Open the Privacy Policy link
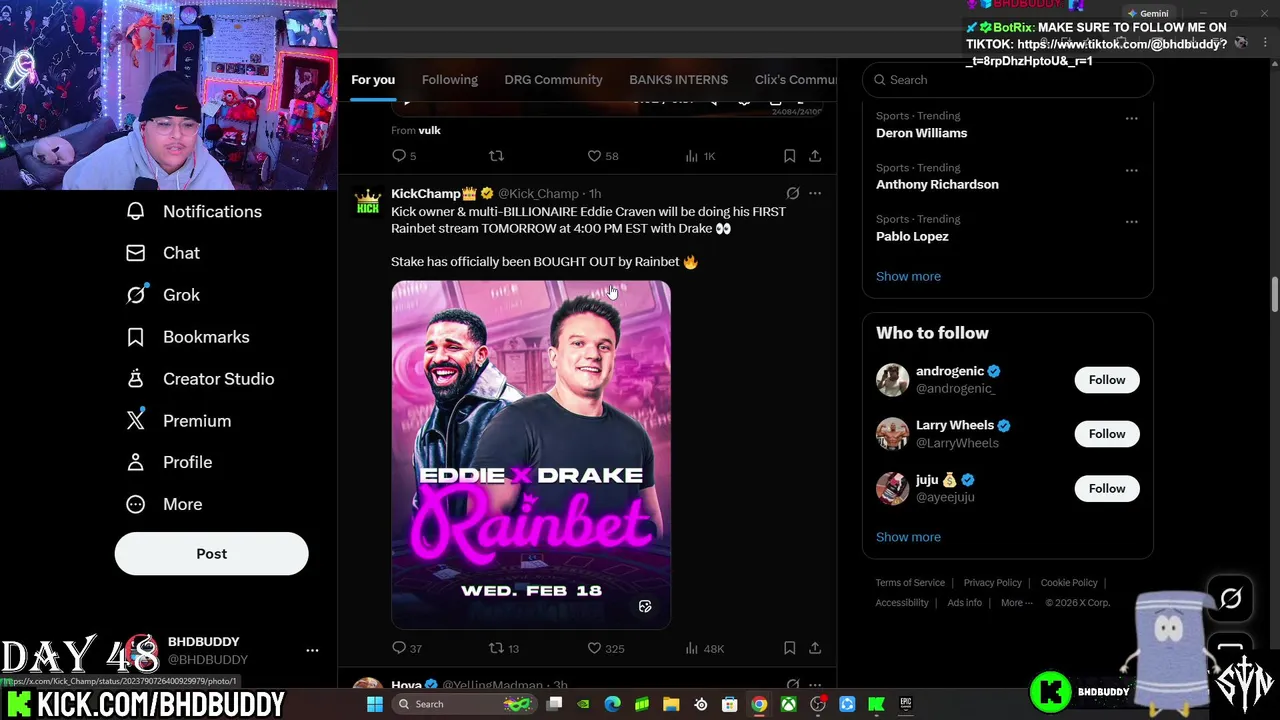The width and height of the screenshot is (1280, 720). tap(992, 583)
